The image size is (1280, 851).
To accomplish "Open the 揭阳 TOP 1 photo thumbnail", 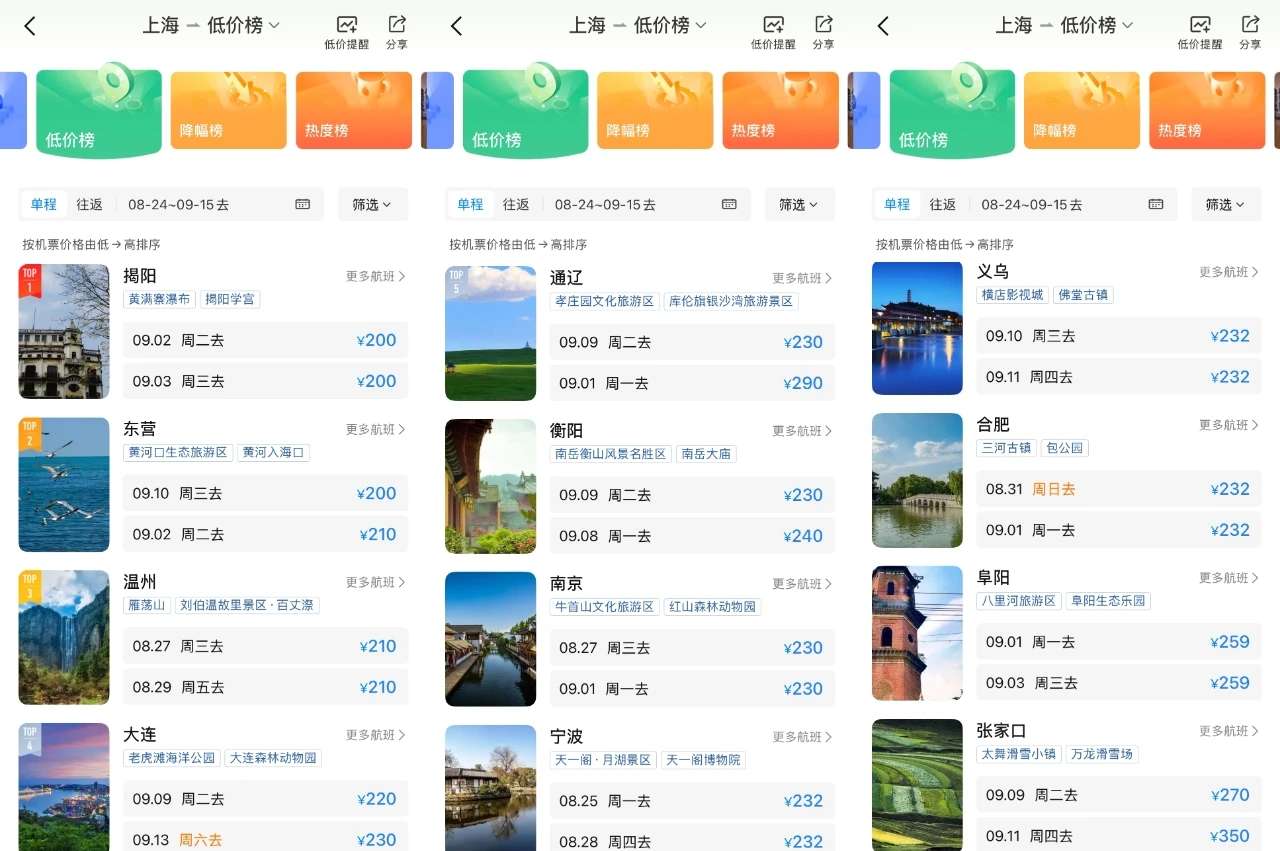I will [x=64, y=332].
